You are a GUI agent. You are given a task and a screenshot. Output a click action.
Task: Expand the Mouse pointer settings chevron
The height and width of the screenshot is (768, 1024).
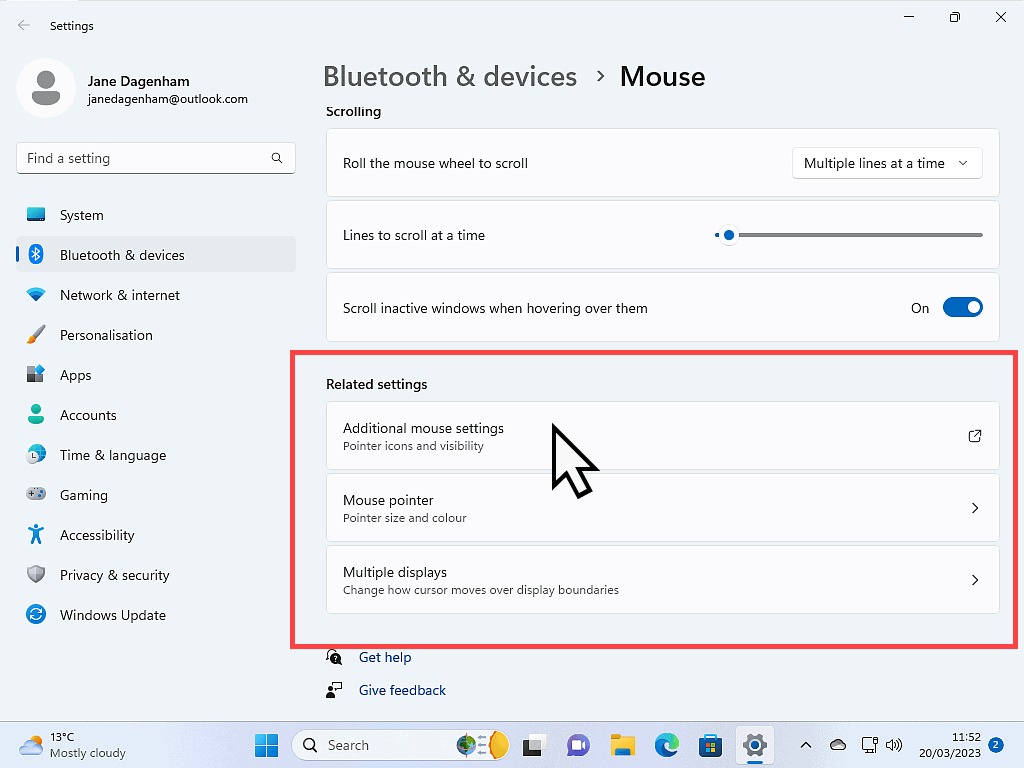tap(975, 508)
